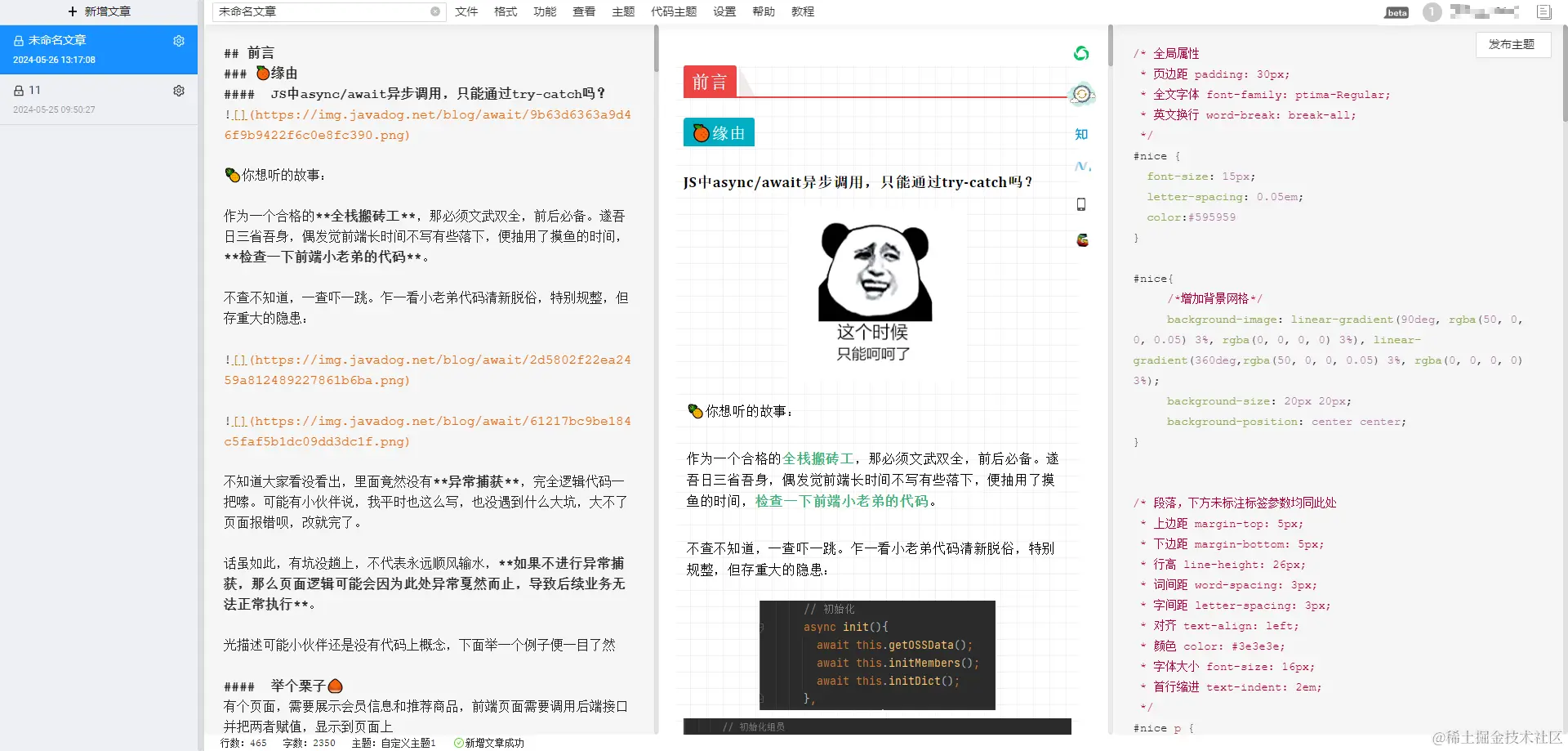Open the 代码主题 menu
Image resolution: width=1568 pixels, height=751 pixels.
click(674, 11)
